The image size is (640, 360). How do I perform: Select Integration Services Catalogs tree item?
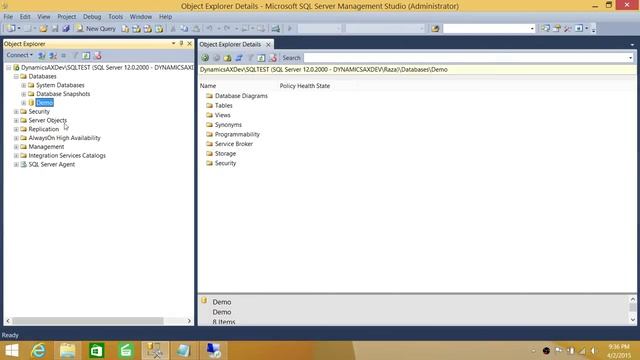[x=67, y=156]
